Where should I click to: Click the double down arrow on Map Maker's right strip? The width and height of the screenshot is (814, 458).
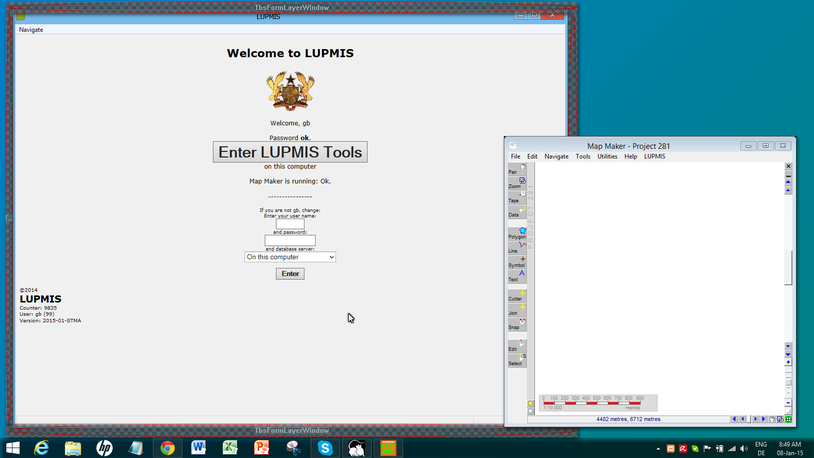click(x=788, y=355)
